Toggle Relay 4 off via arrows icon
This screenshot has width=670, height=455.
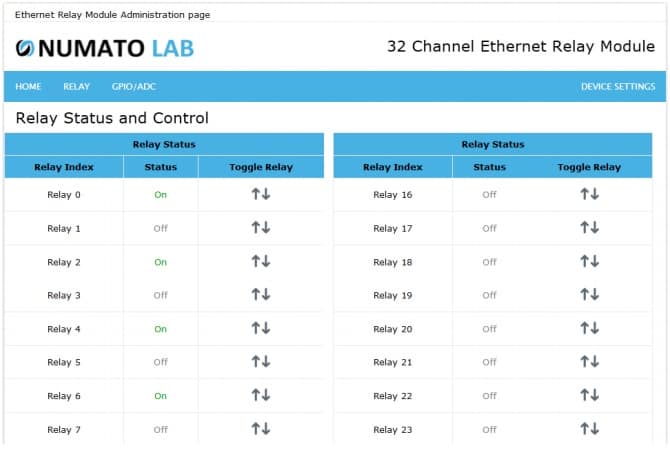point(261,328)
